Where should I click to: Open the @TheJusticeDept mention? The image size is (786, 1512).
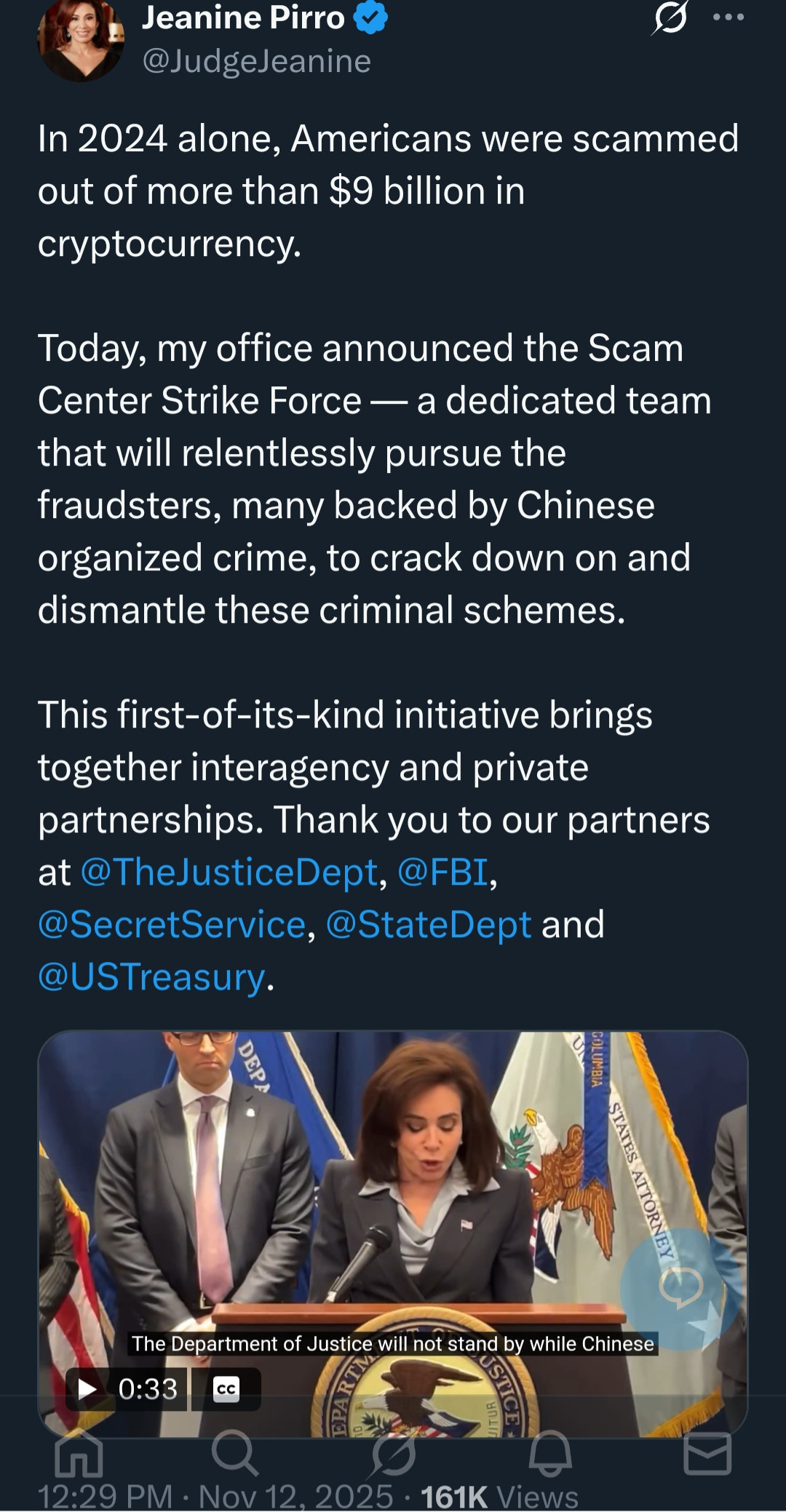[229, 872]
